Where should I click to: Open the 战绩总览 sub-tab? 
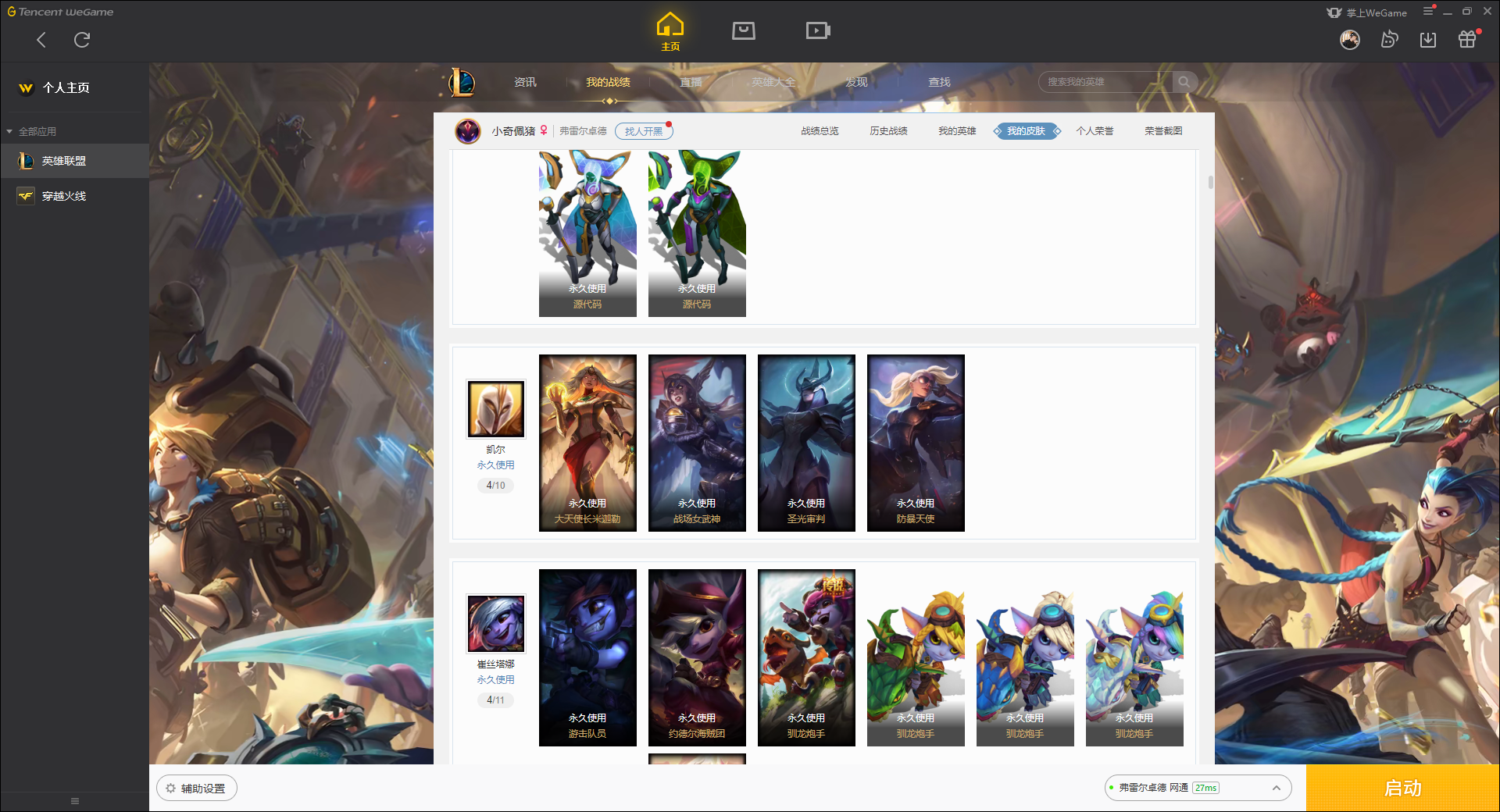click(x=820, y=131)
